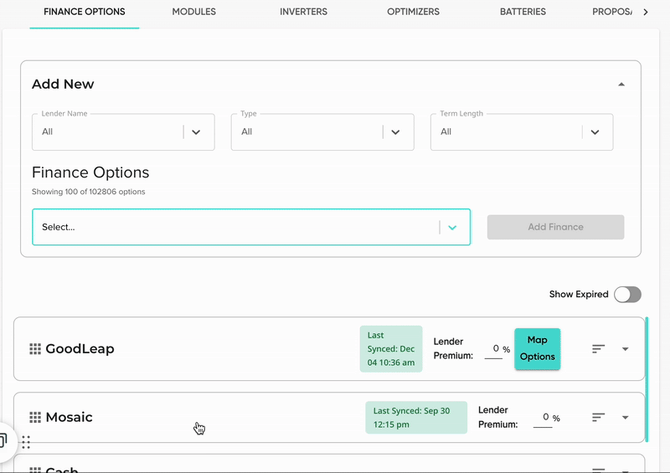Expand the Mosaic lender row
Viewport: 670px width, 473px height.
coord(626,417)
